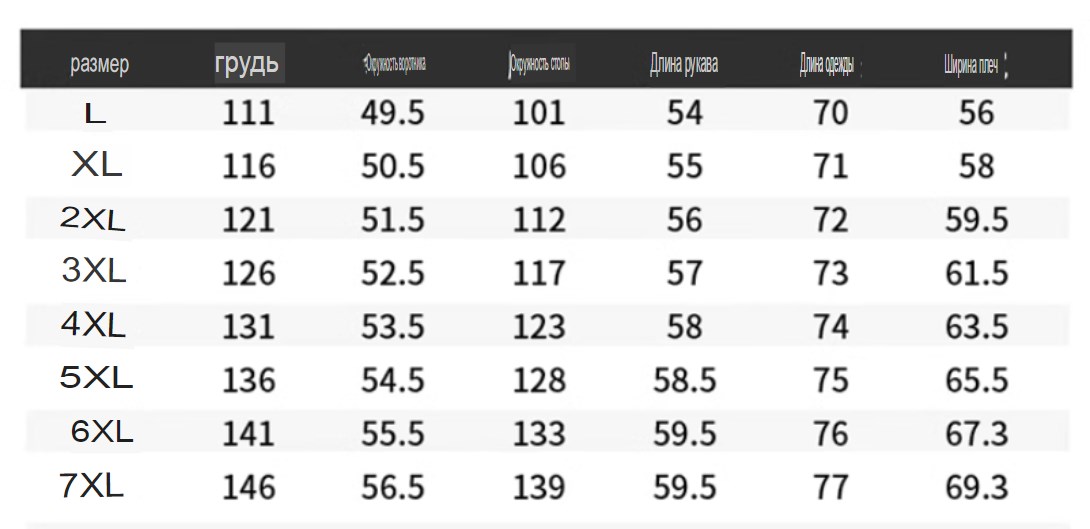Click sleeve length 58.5 in 5XL row

(x=685, y=380)
